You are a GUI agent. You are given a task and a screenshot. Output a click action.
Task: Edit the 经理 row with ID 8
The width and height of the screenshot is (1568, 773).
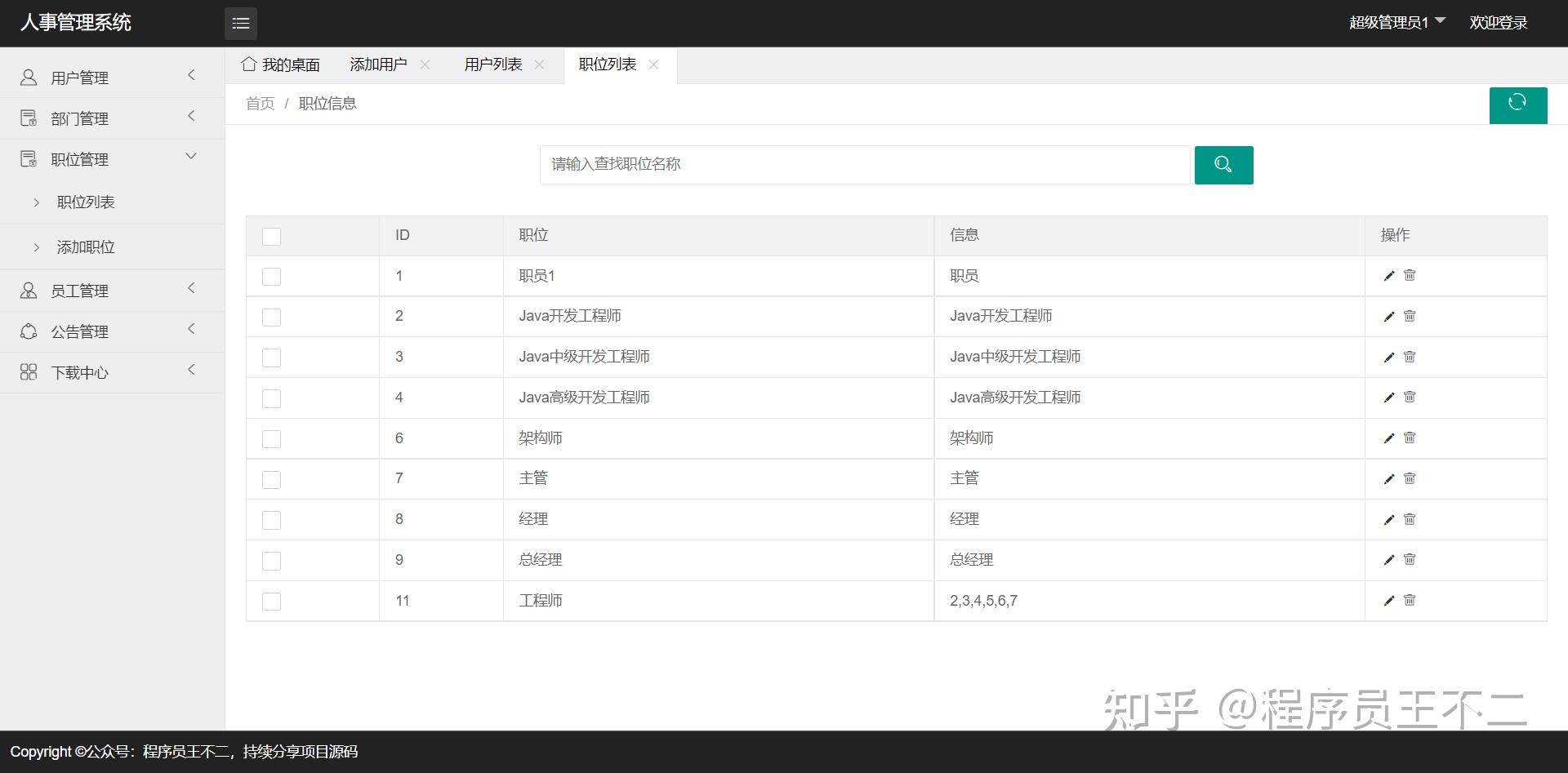(1389, 520)
